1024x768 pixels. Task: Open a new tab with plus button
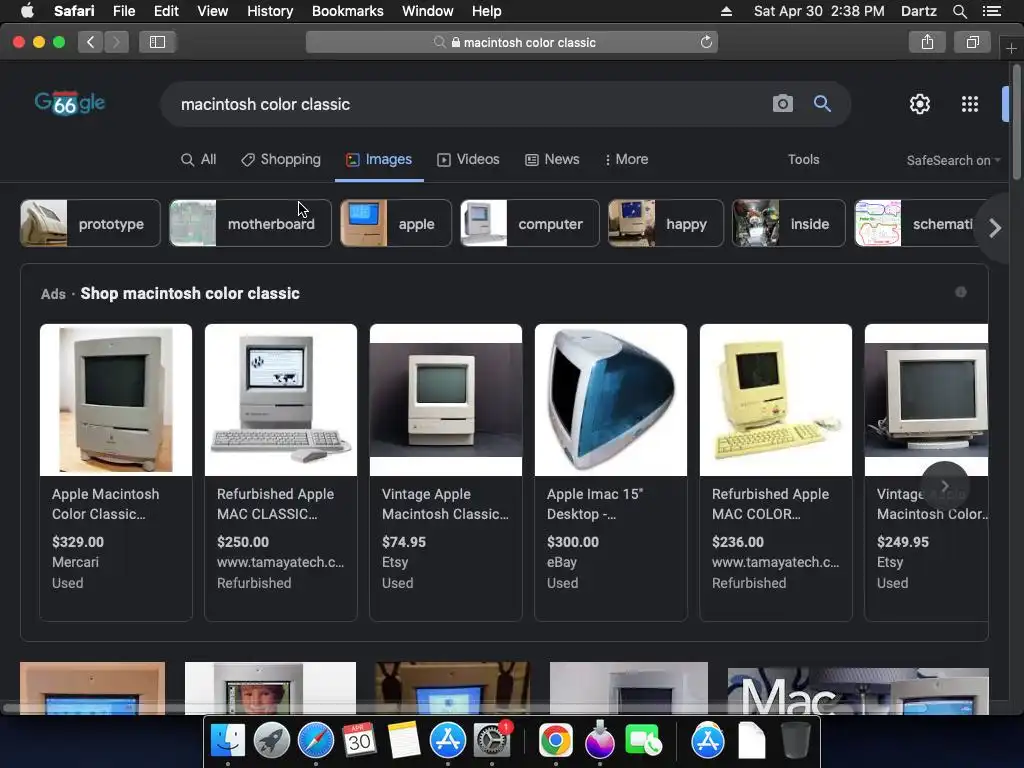pos(1011,48)
